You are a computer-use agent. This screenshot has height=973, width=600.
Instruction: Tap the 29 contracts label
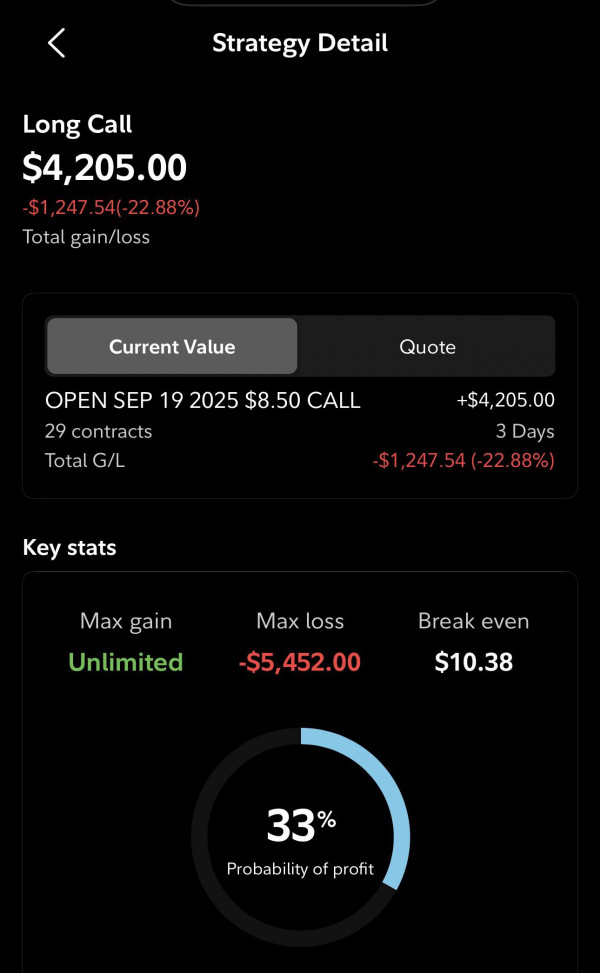[98, 432]
